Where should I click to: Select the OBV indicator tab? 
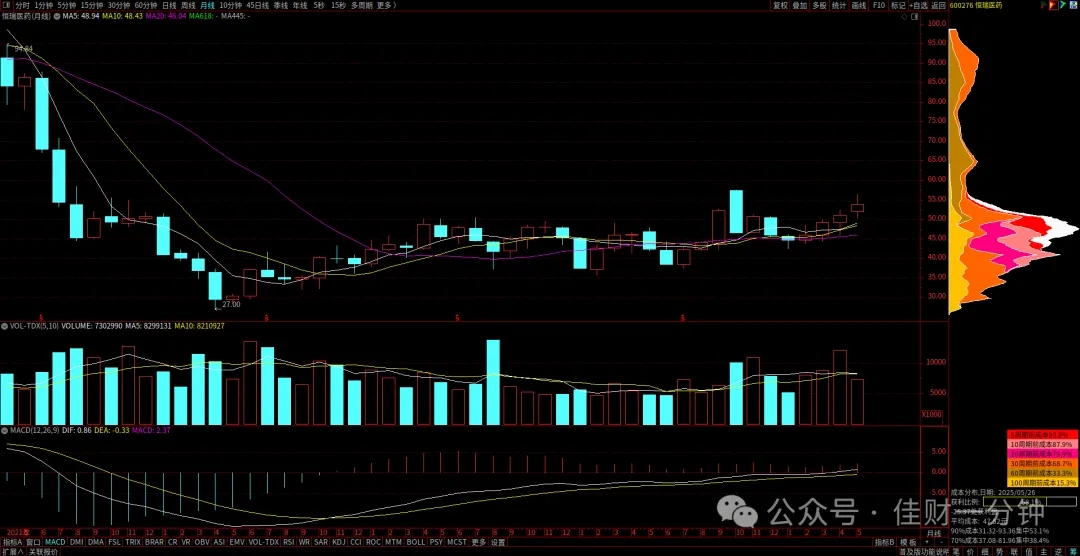[x=202, y=542]
